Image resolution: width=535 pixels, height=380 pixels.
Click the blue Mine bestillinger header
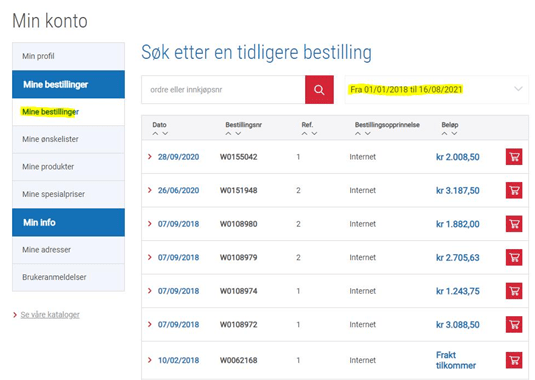[x=68, y=84]
